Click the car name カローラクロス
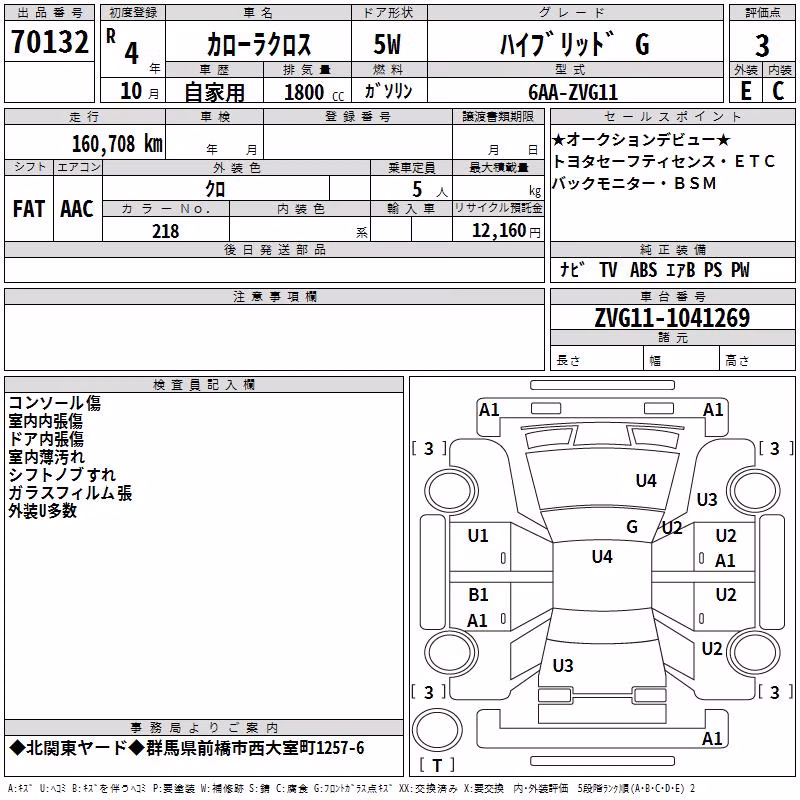Screen dimensions: 800x800 (x=259, y=44)
